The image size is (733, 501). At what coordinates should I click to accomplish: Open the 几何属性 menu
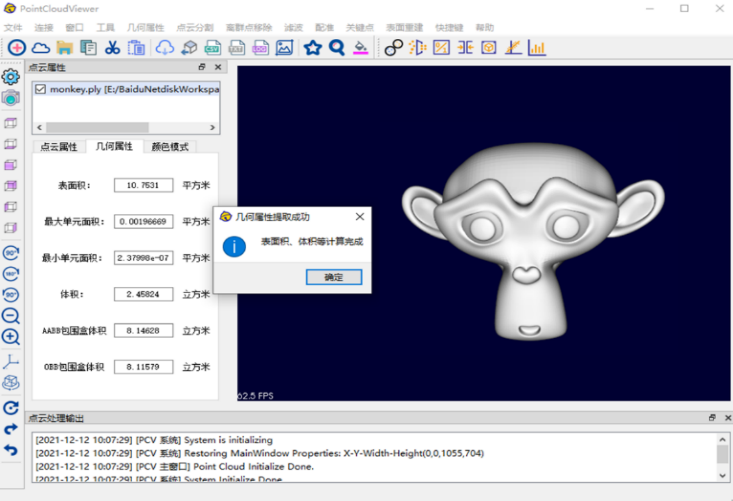tap(145, 28)
